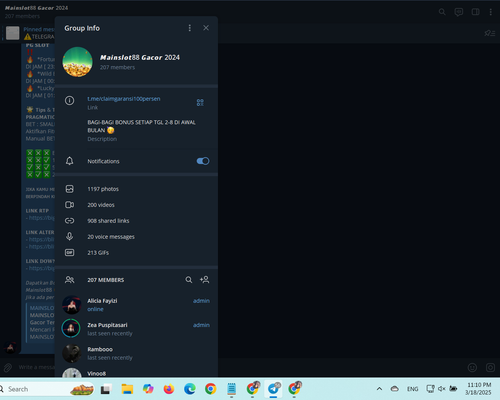Show hidden system tray icons
This screenshot has width=500, height=400.
coord(379,389)
